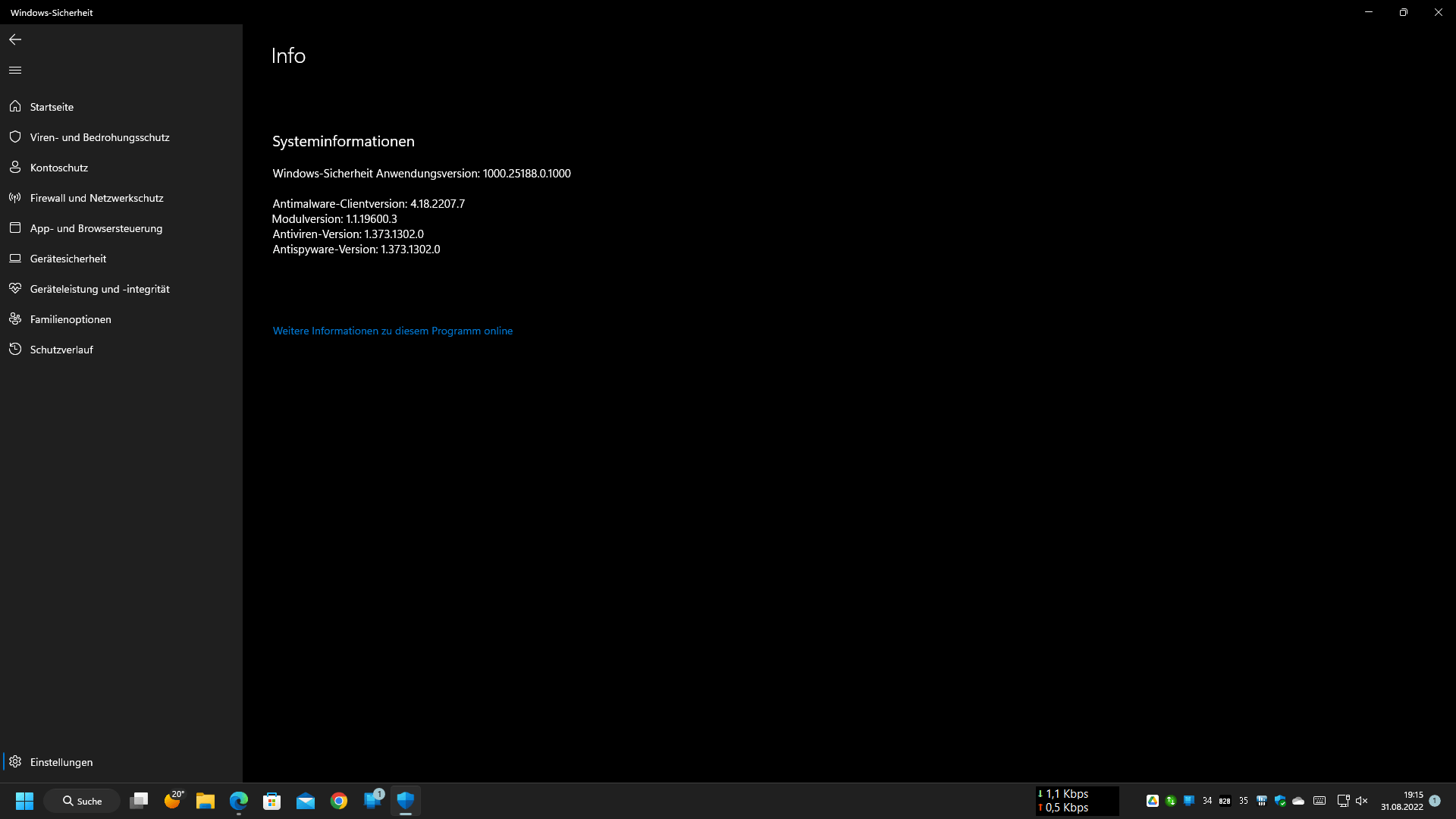1456x819 pixels.
Task: Click the Suche taskbar search box
Action: pos(82,801)
